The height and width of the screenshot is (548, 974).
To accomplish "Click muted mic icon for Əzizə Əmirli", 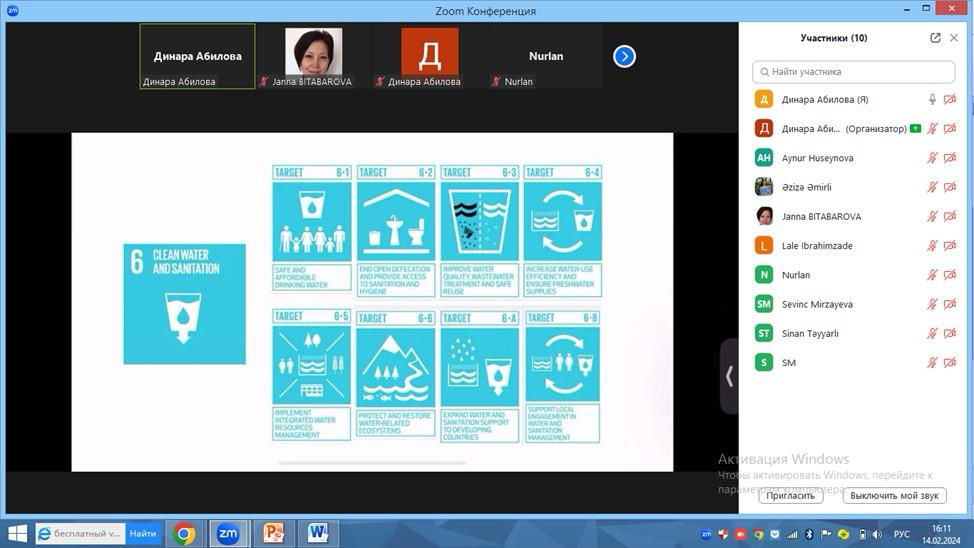I will tap(932, 187).
